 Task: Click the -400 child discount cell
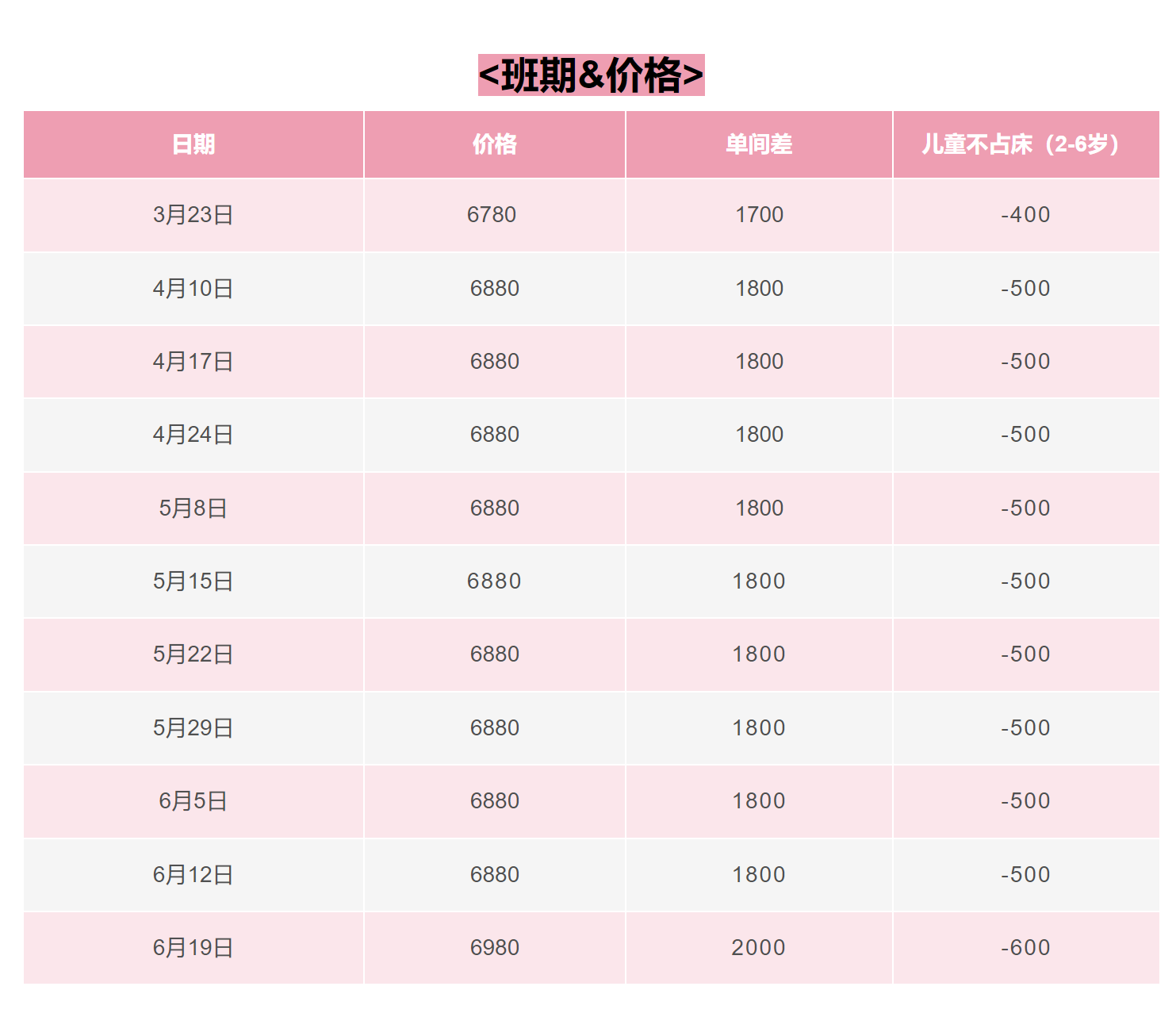(1026, 215)
